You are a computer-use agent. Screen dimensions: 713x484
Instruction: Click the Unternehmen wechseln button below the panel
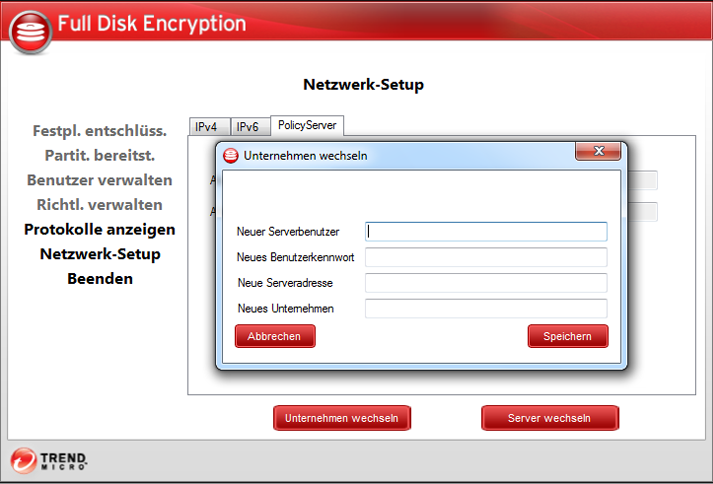(x=341, y=418)
